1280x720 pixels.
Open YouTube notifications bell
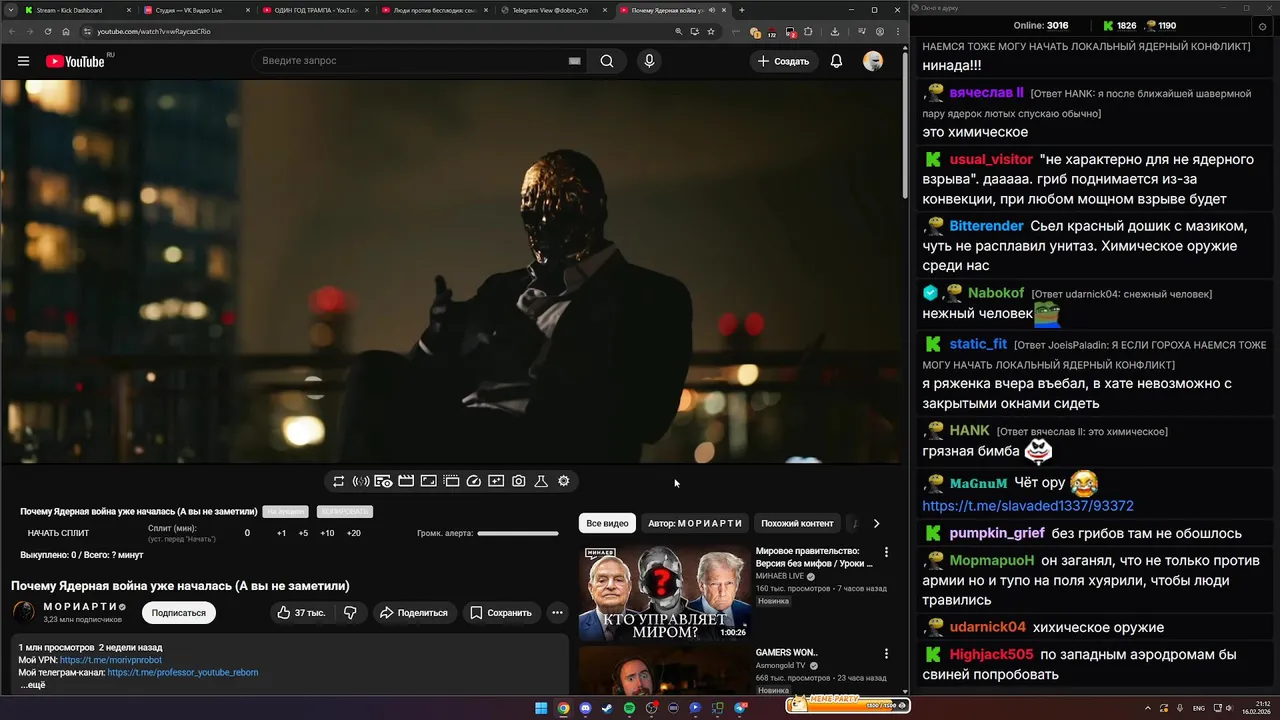pos(836,61)
